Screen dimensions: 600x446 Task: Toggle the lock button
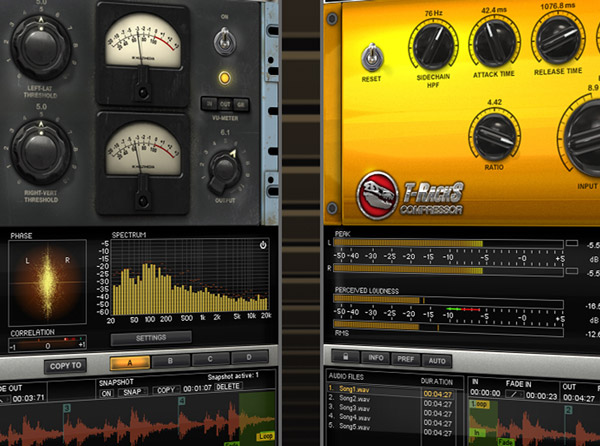346,356
